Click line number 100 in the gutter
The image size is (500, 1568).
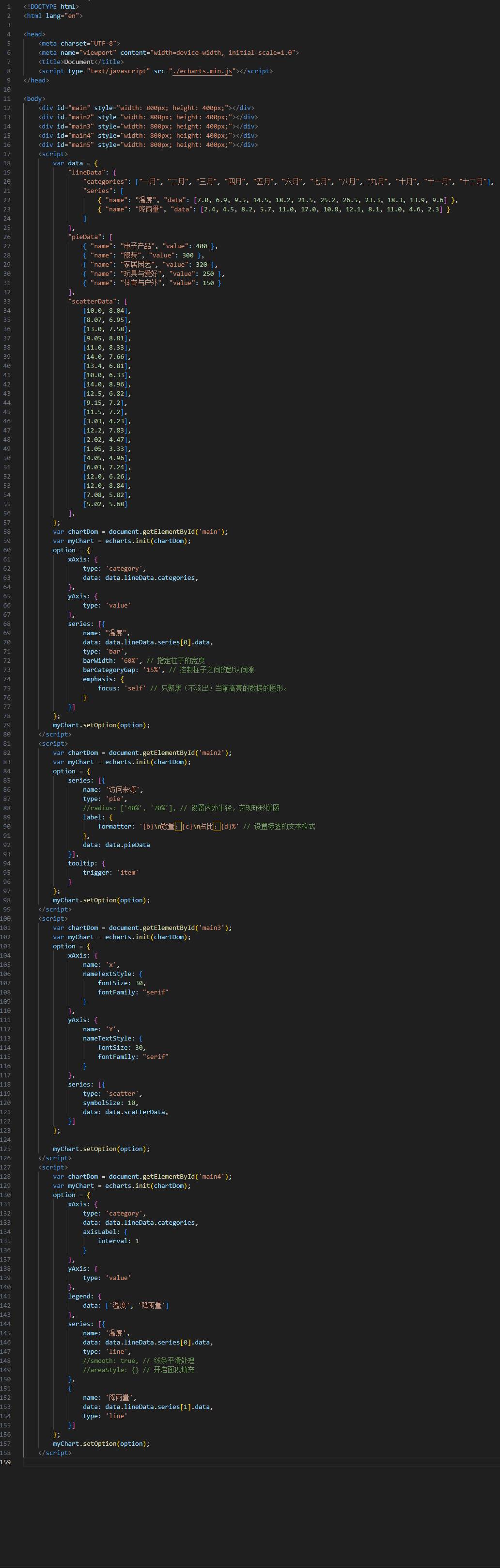pos(5,919)
